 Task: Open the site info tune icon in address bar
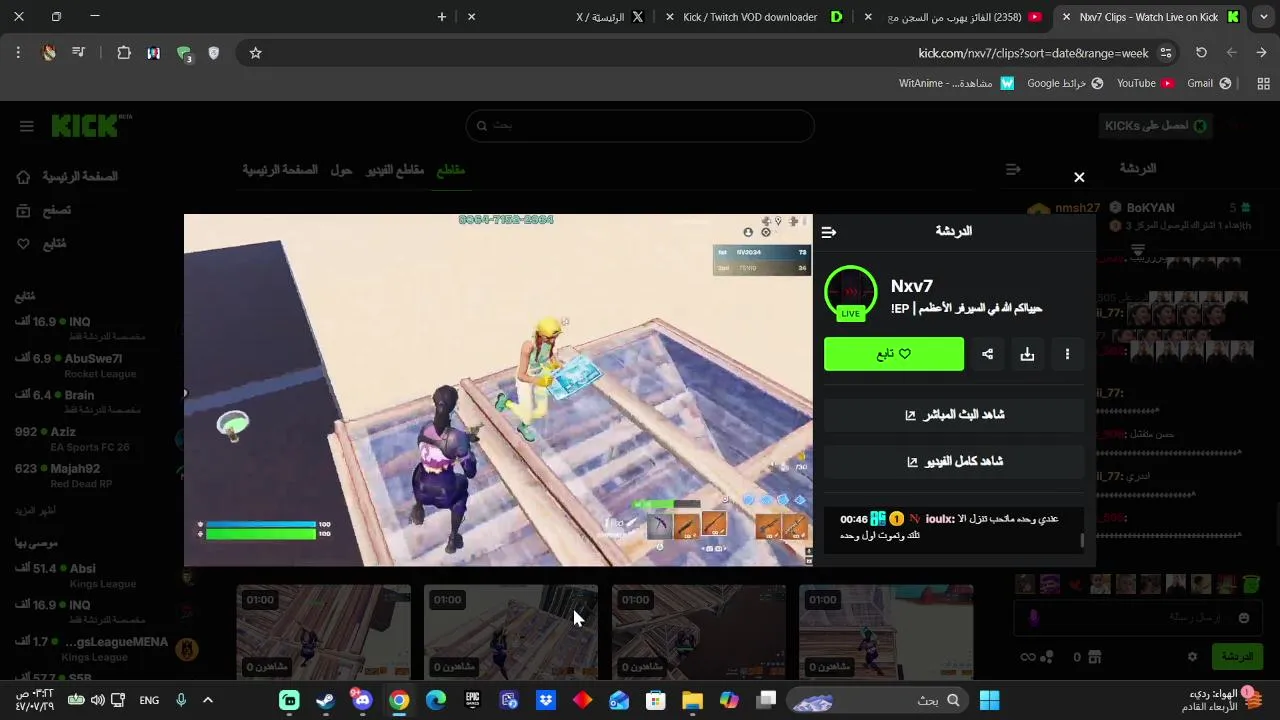[x=1166, y=53]
